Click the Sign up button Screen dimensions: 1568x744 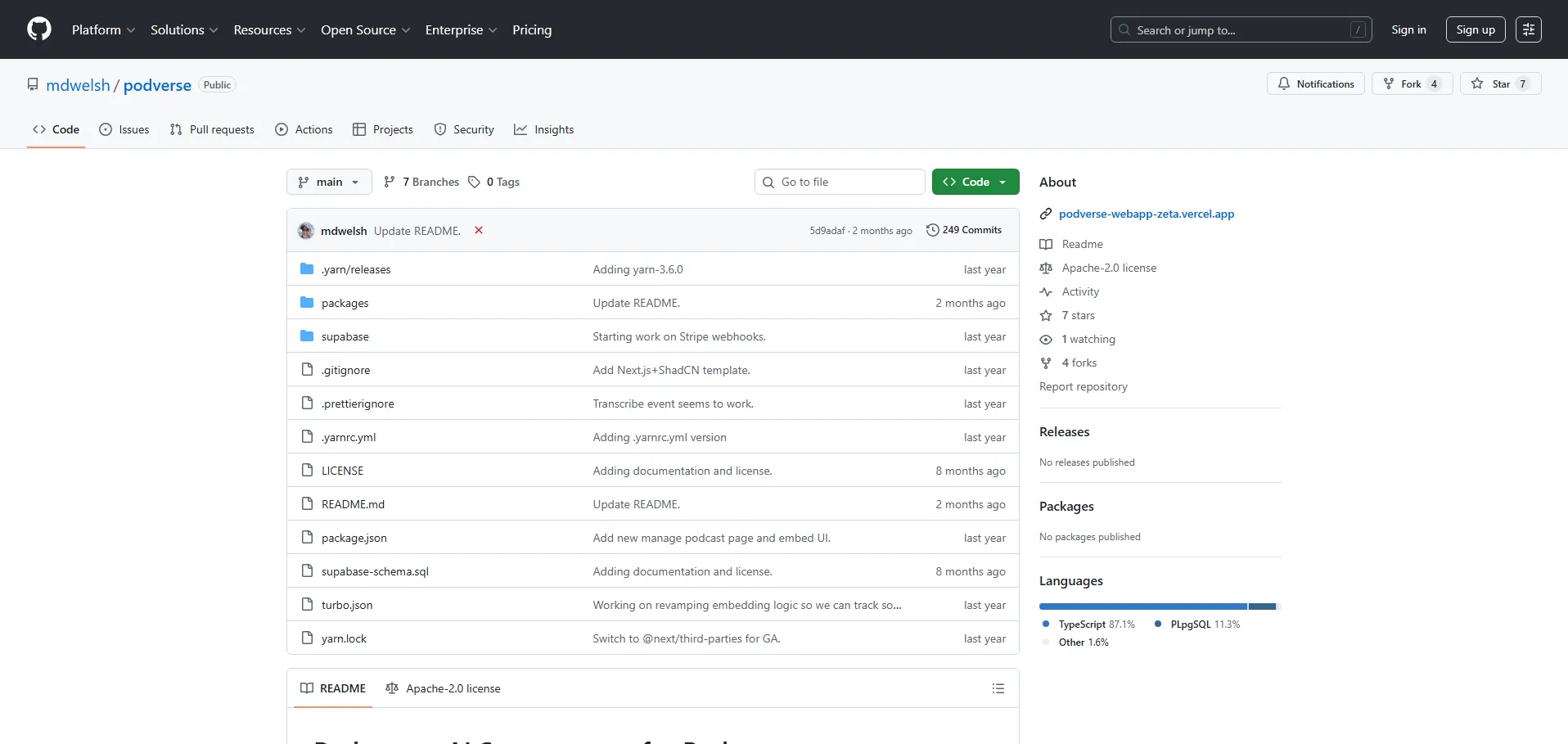coord(1475,29)
